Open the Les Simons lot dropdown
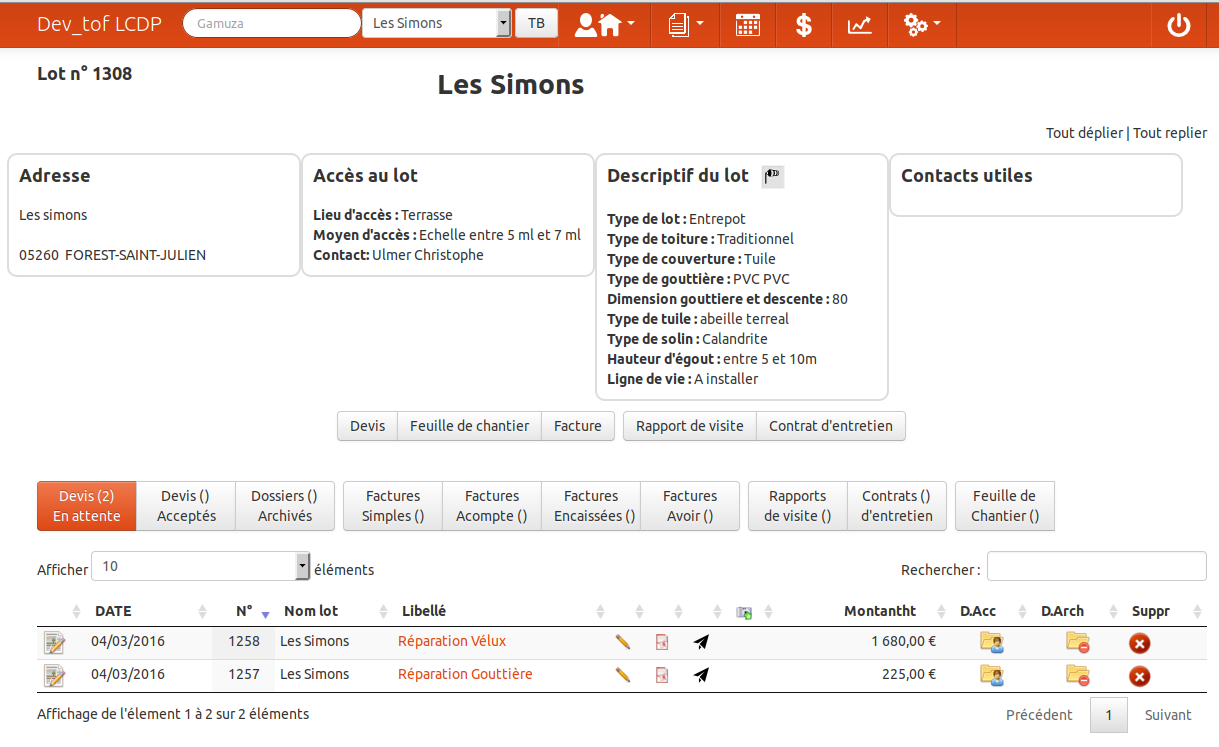 click(436, 23)
